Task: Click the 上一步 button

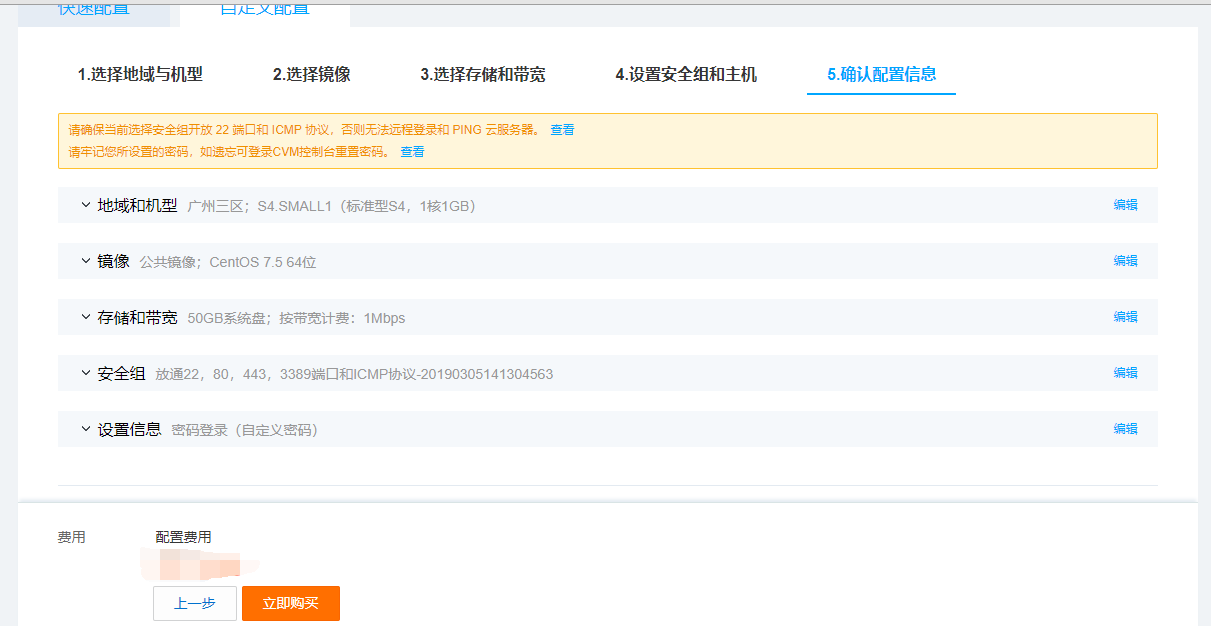Action: pos(194,603)
